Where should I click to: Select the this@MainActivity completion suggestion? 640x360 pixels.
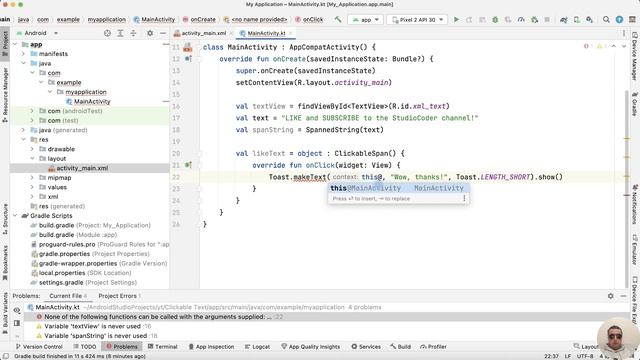398,188
